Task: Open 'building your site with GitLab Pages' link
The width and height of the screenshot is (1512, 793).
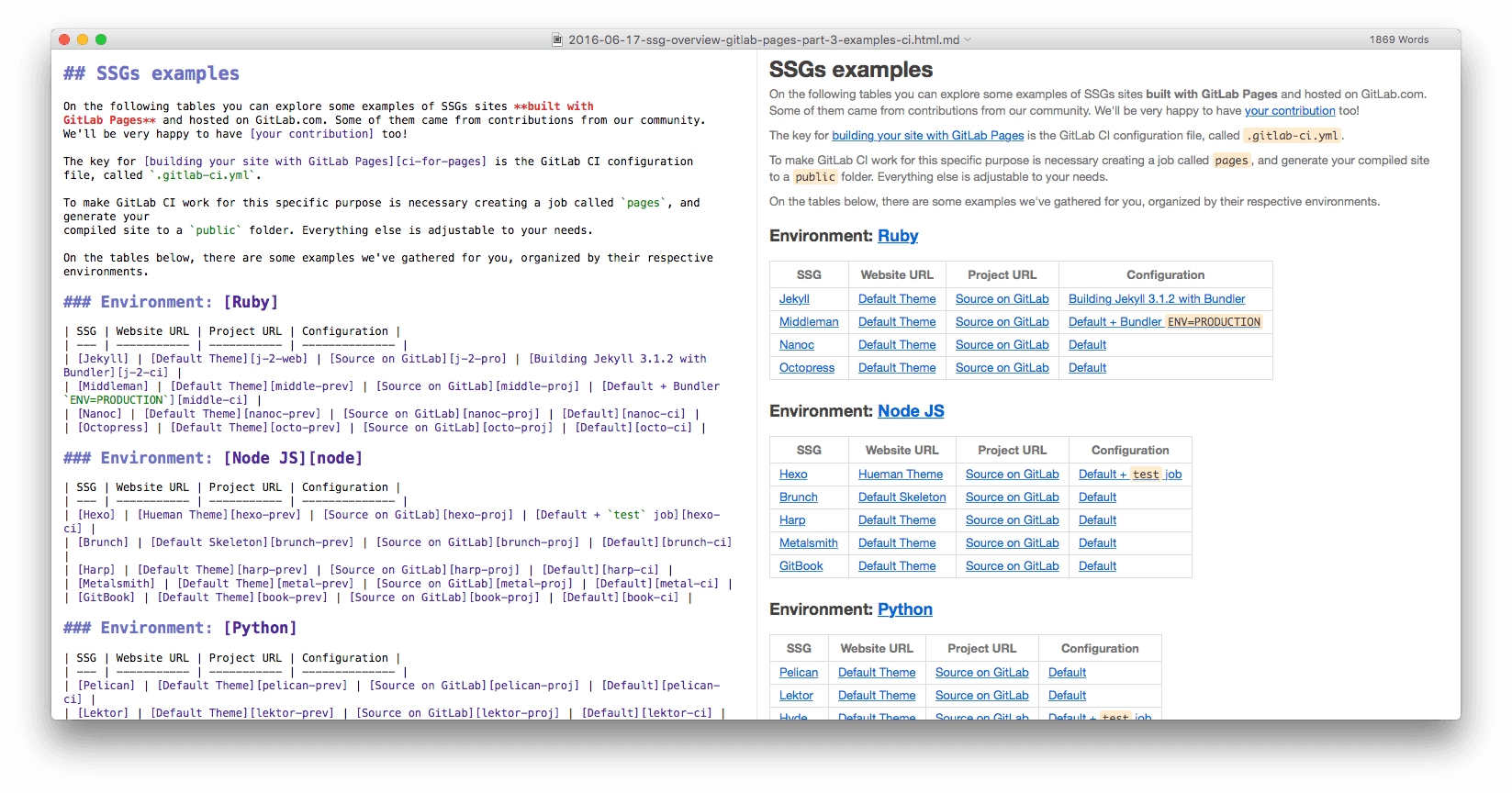Action: point(927,135)
